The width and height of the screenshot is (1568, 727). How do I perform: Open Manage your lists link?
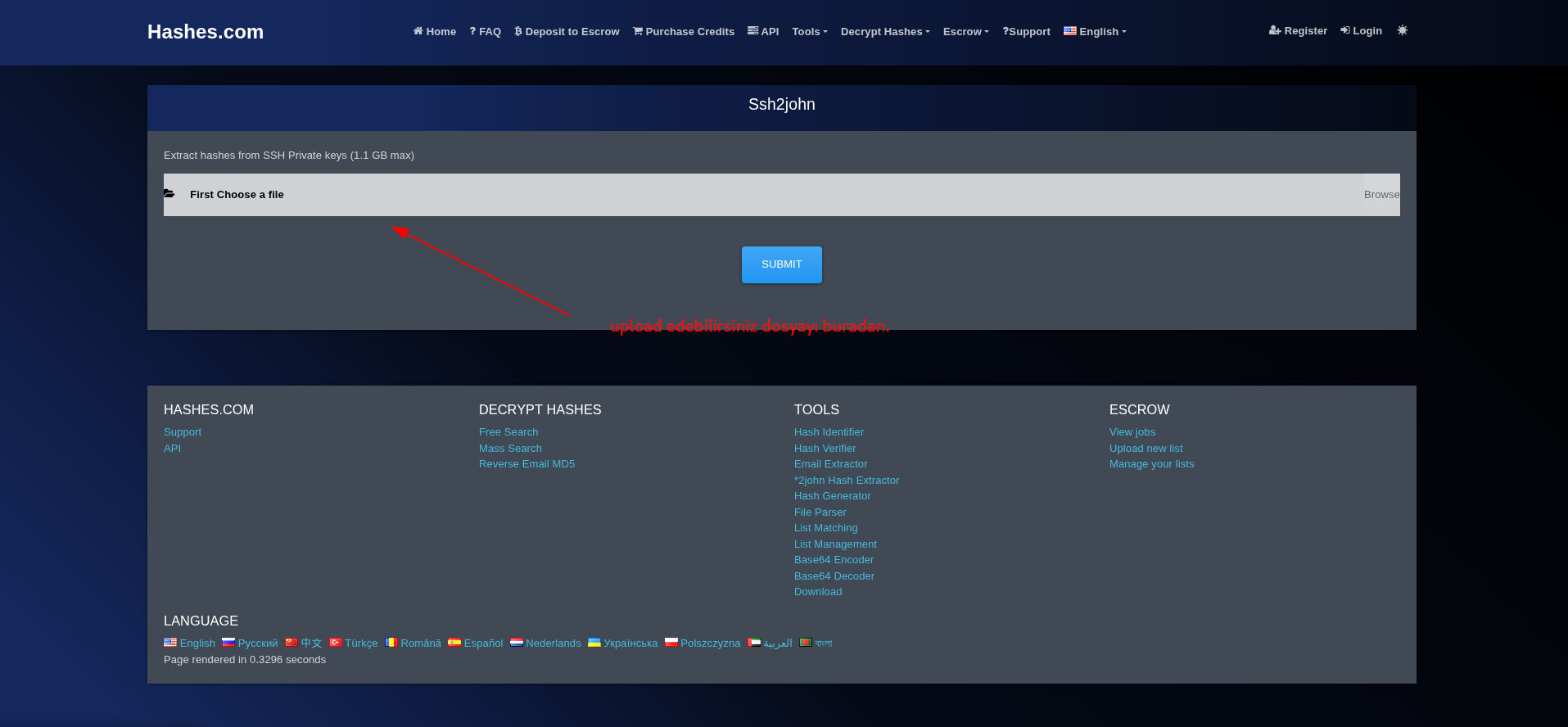coord(1151,464)
